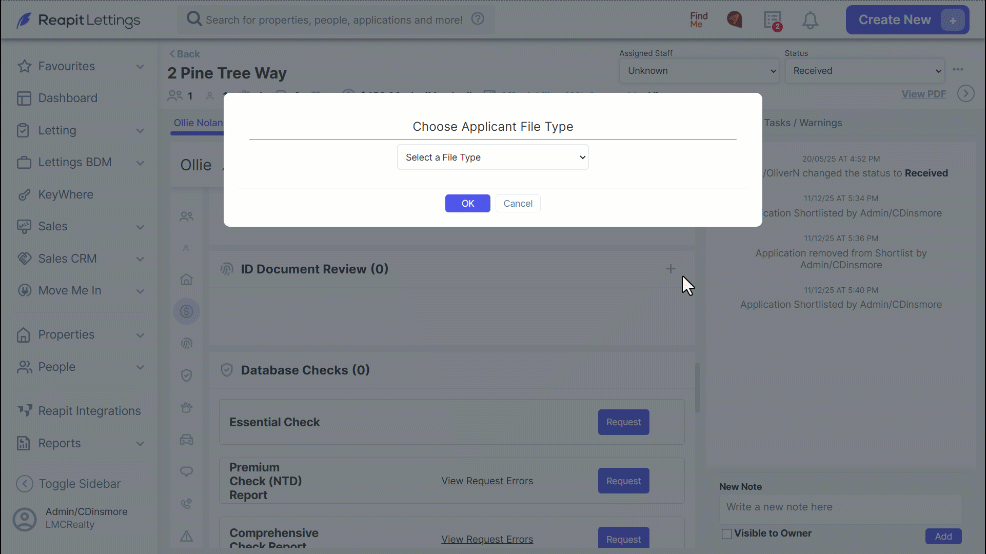This screenshot has height=554, width=986.
Task: Toggle the Visible to Owner checkbox
Action: [727, 534]
